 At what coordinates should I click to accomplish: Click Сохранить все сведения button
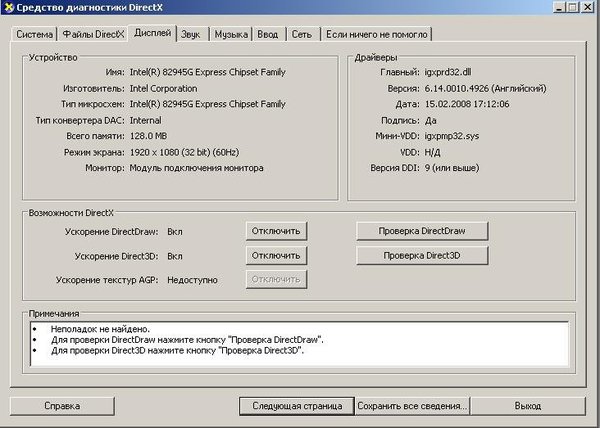tap(412, 406)
